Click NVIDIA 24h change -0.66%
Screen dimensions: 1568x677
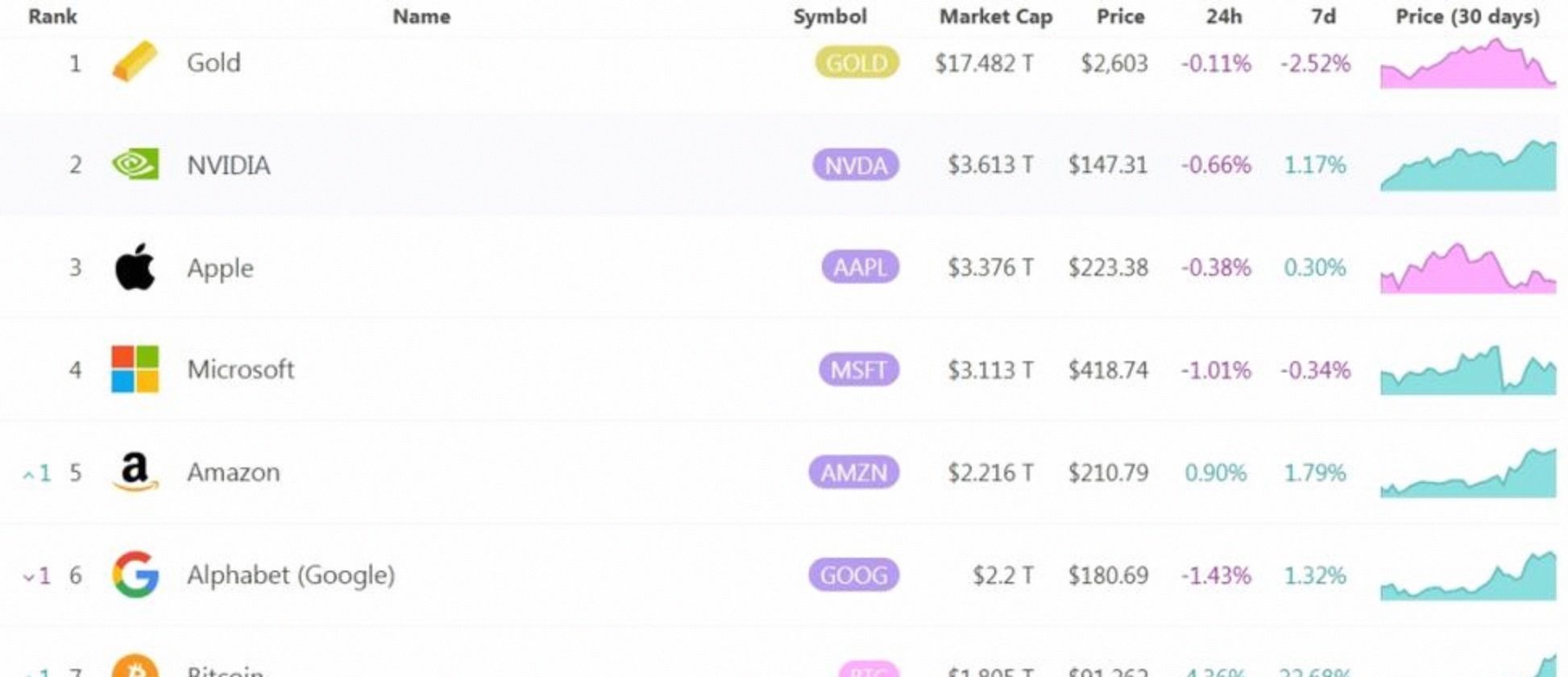pyautogui.click(x=1216, y=165)
